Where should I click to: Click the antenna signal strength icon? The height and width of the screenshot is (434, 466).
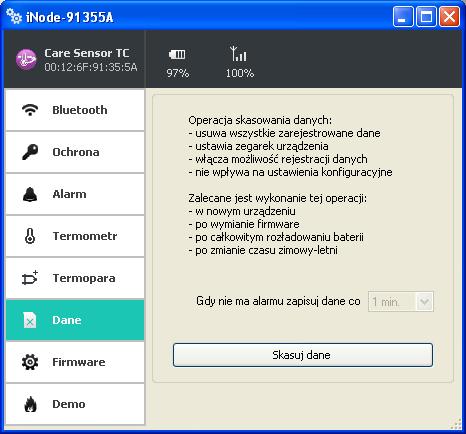(x=238, y=54)
